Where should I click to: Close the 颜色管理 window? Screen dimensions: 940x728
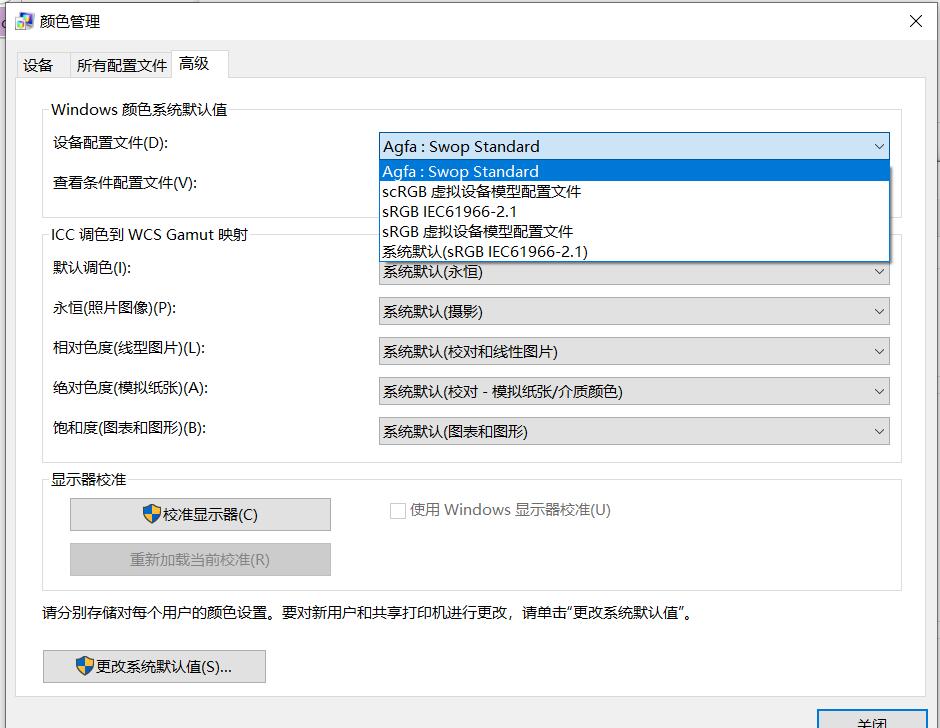coord(915,21)
